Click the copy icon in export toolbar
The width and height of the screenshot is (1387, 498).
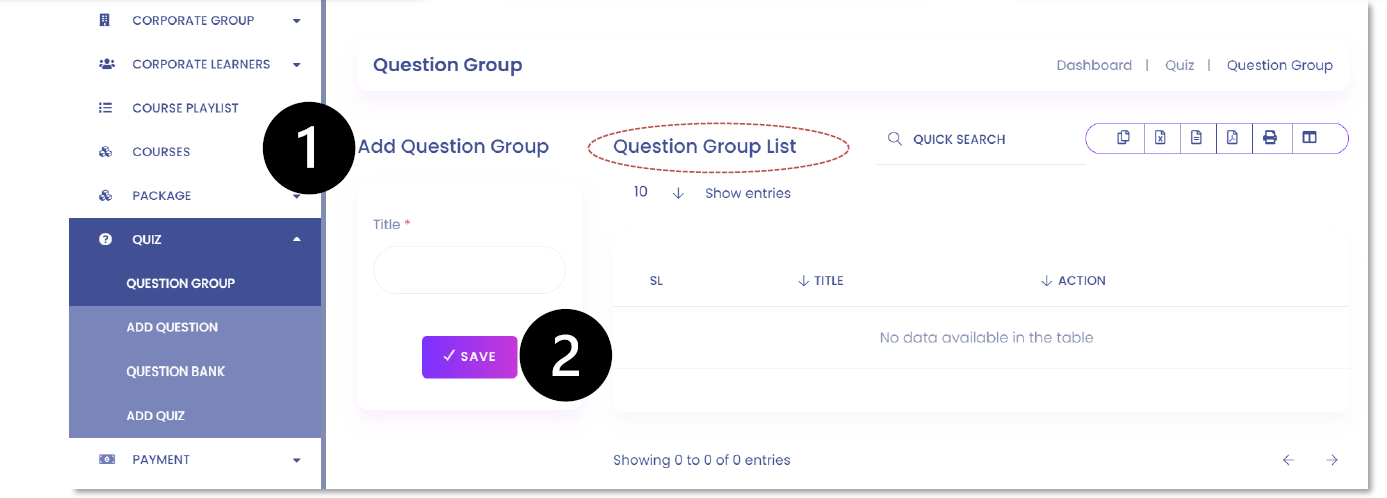tap(1124, 138)
